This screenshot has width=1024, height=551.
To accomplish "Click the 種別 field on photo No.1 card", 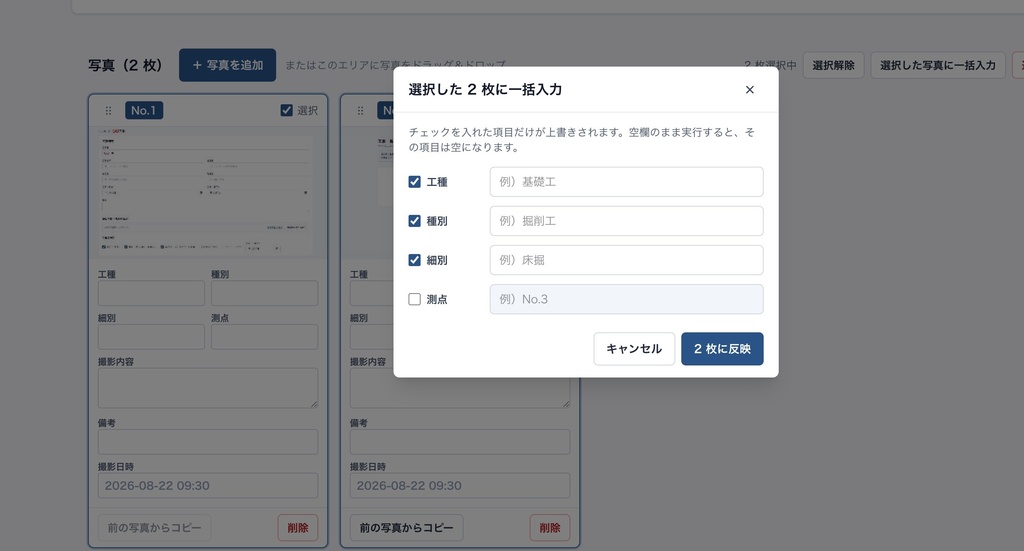I will [x=264, y=293].
